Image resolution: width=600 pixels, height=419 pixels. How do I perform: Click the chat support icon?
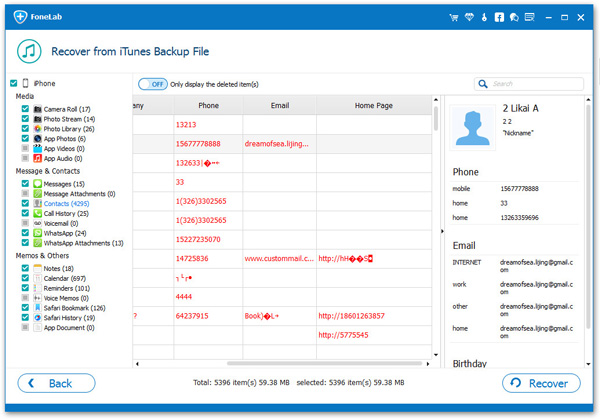[514, 17]
